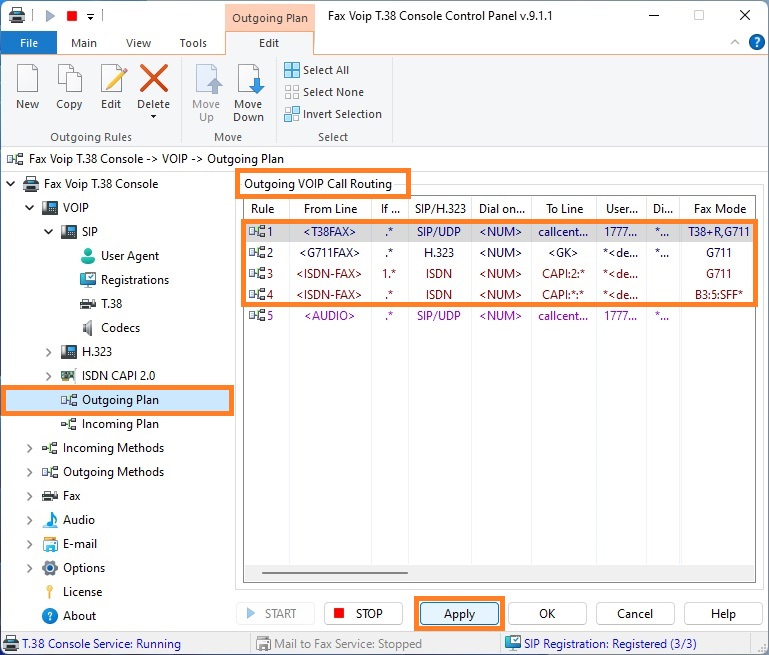Expand the Outgoing Methods node
The width and height of the screenshot is (769, 655).
pos(29,472)
